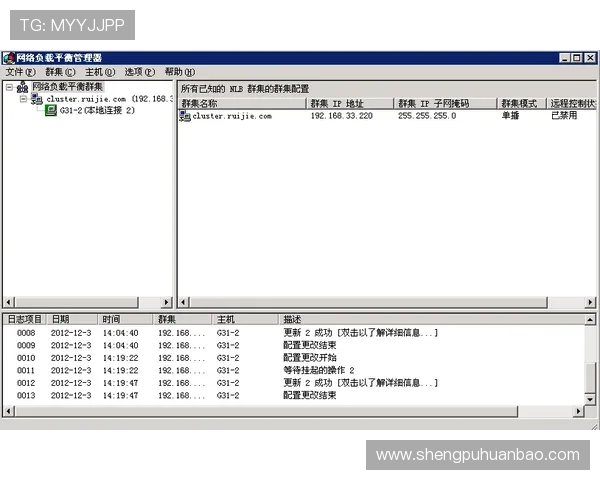
Task: Select cluster.ruijie.com in the cluster list
Action: pos(232,116)
